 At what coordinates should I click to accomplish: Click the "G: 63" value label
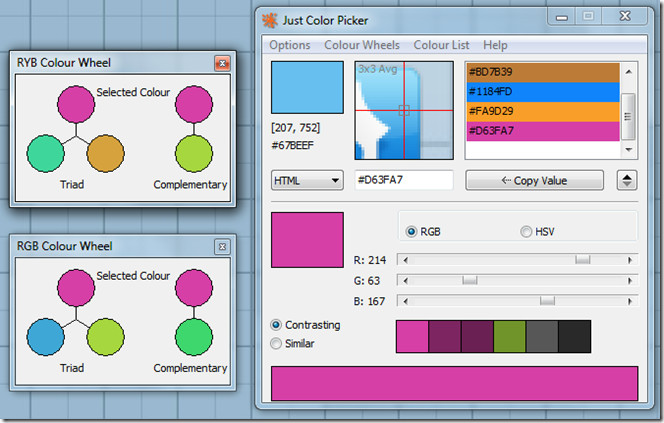click(367, 280)
